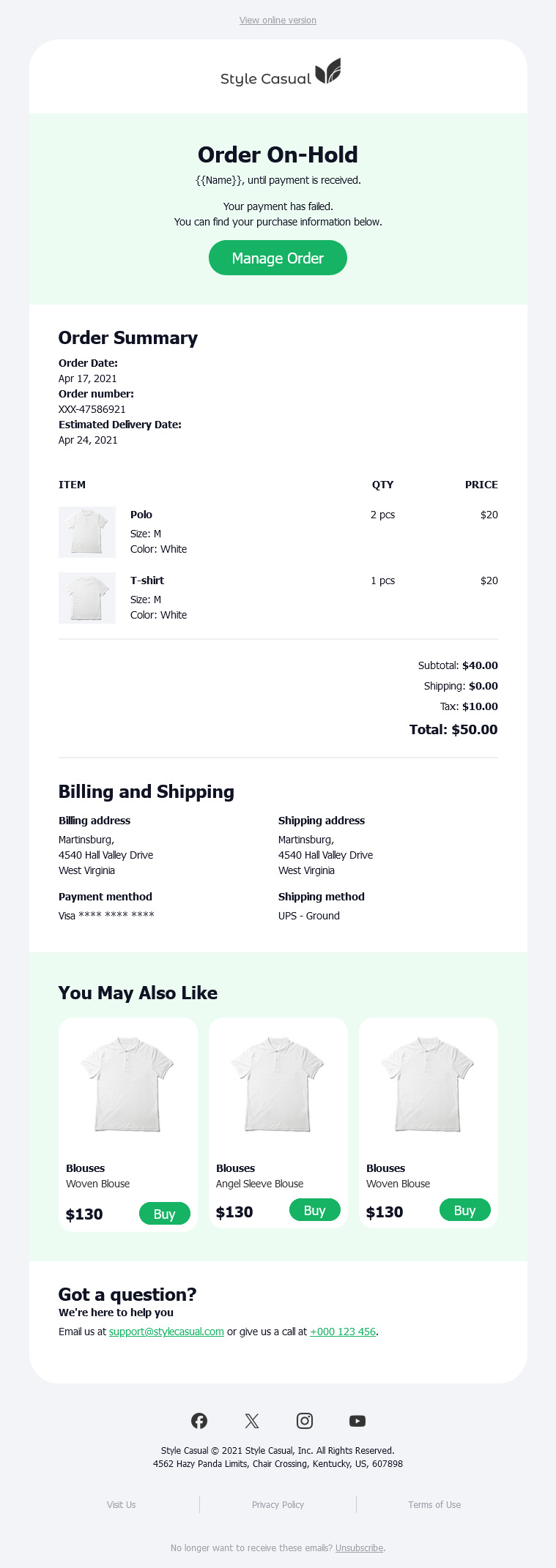
Task: Click the Style Casual leaf logo
Action: point(328,71)
